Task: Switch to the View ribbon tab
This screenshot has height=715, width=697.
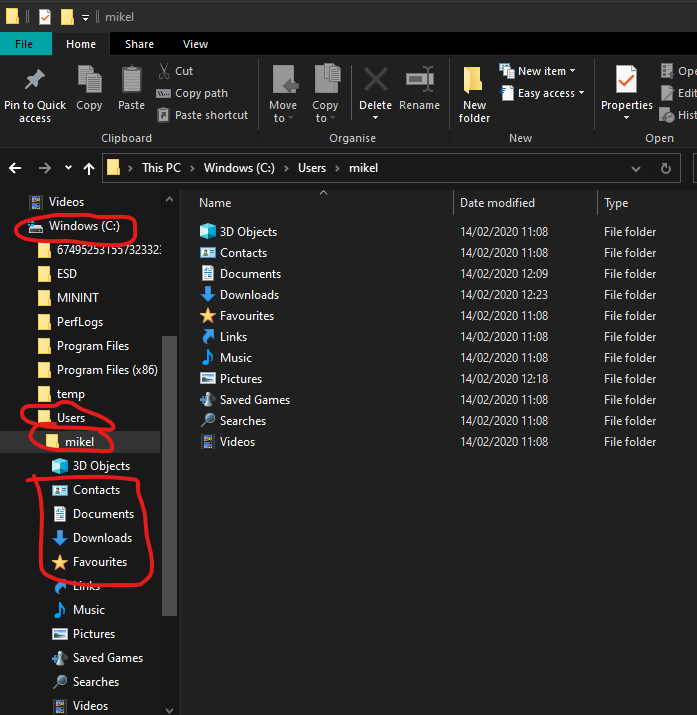Action: coord(196,44)
